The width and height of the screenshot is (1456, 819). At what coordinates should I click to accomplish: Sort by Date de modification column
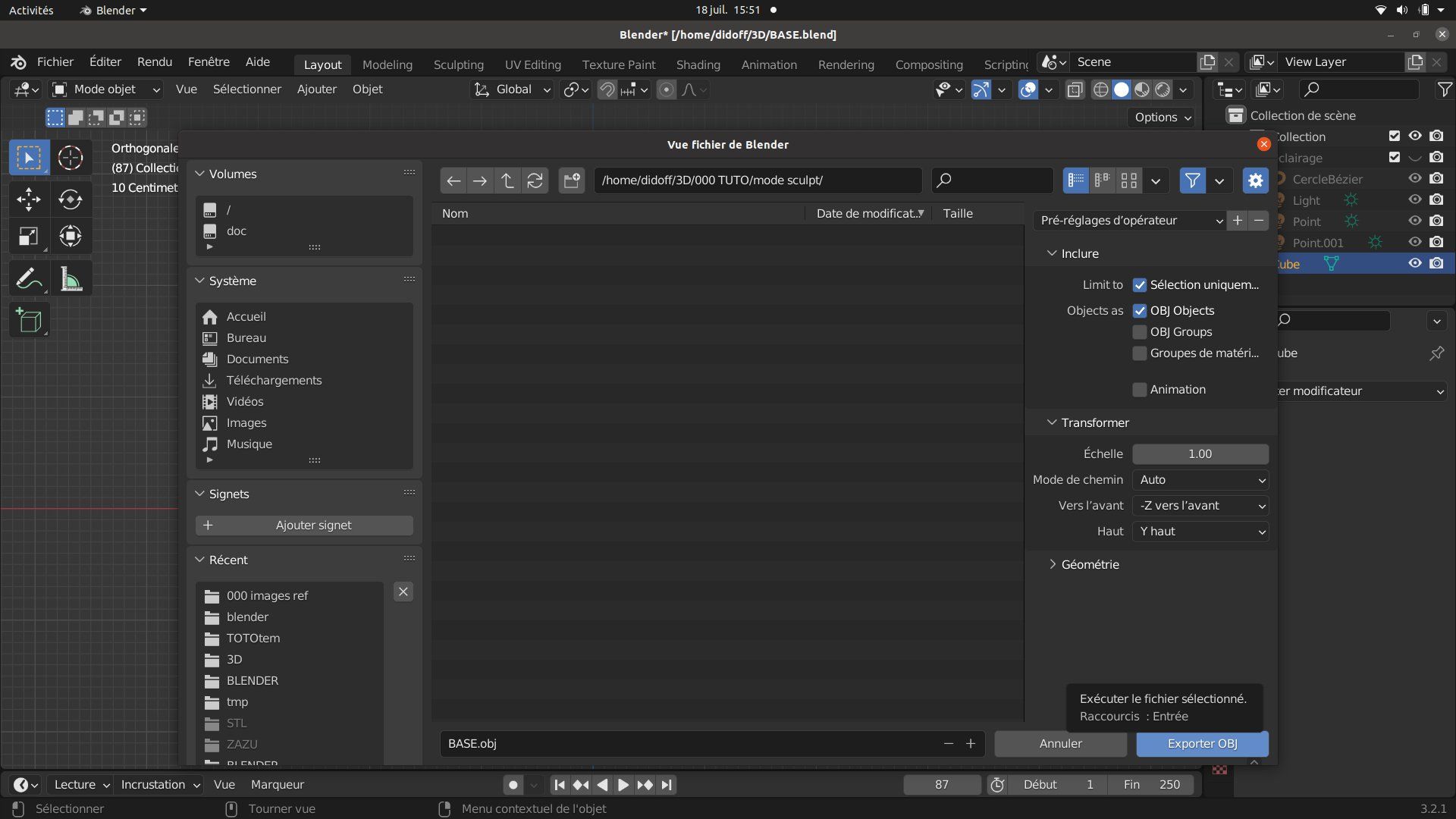(869, 214)
